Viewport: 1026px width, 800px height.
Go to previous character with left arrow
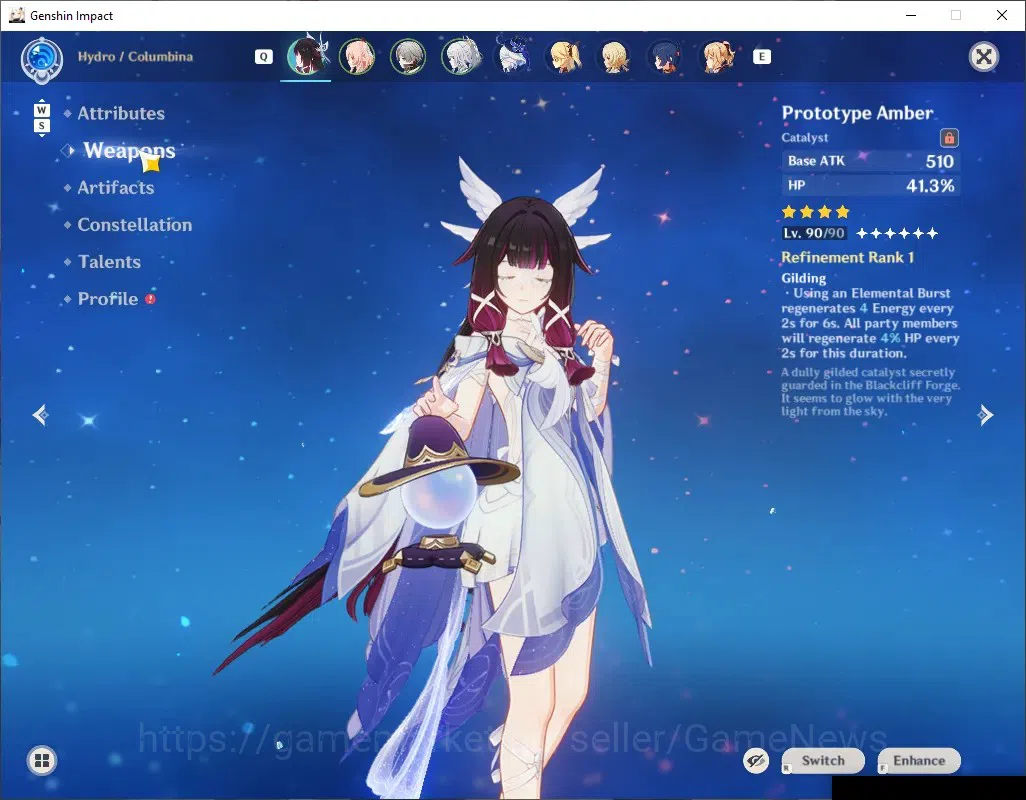click(41, 415)
